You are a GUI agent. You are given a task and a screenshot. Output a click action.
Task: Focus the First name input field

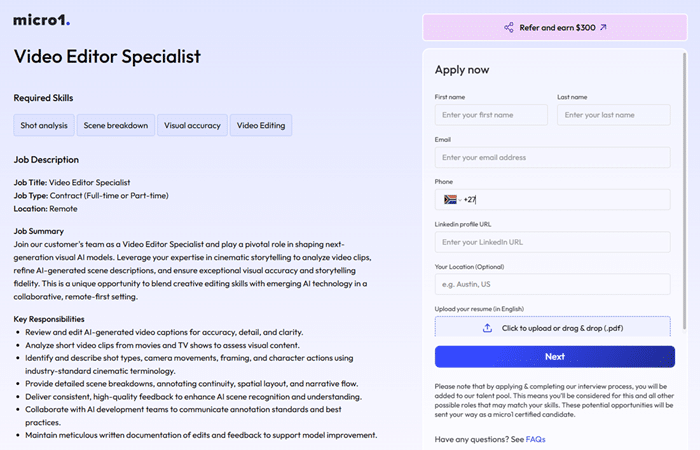(x=491, y=115)
